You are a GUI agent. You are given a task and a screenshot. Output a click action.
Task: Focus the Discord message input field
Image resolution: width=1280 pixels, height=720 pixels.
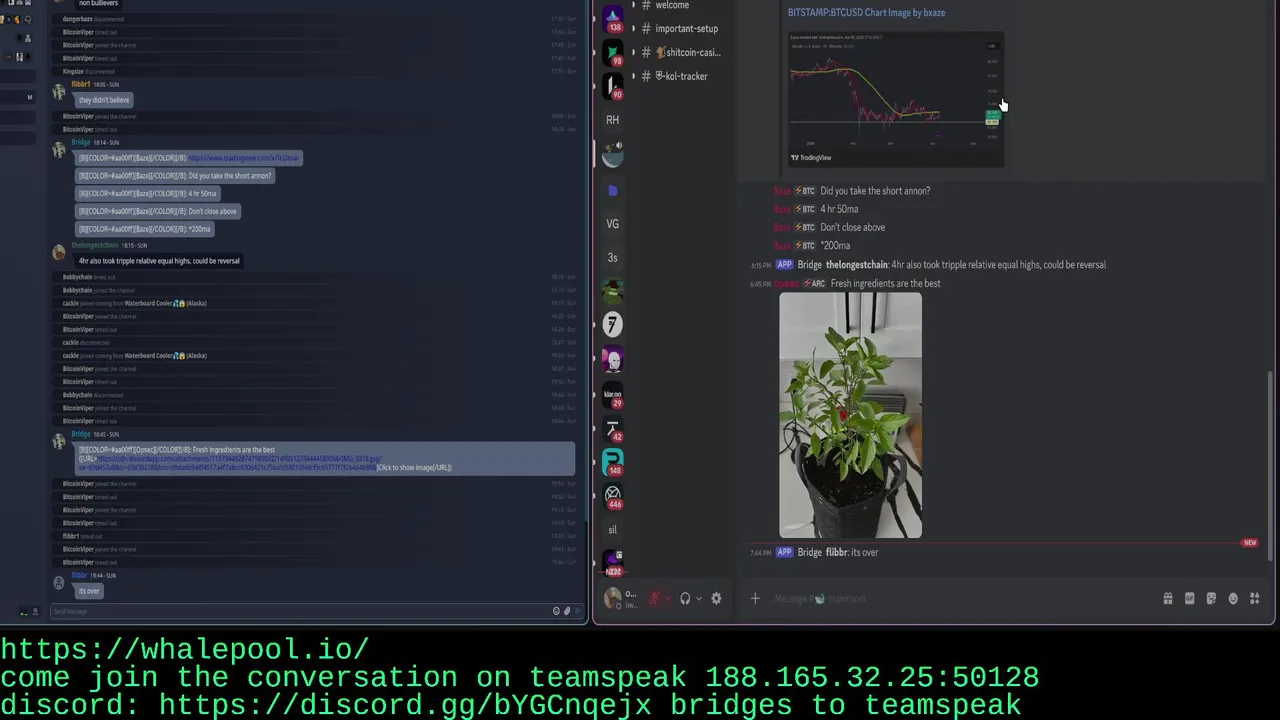click(x=960, y=598)
